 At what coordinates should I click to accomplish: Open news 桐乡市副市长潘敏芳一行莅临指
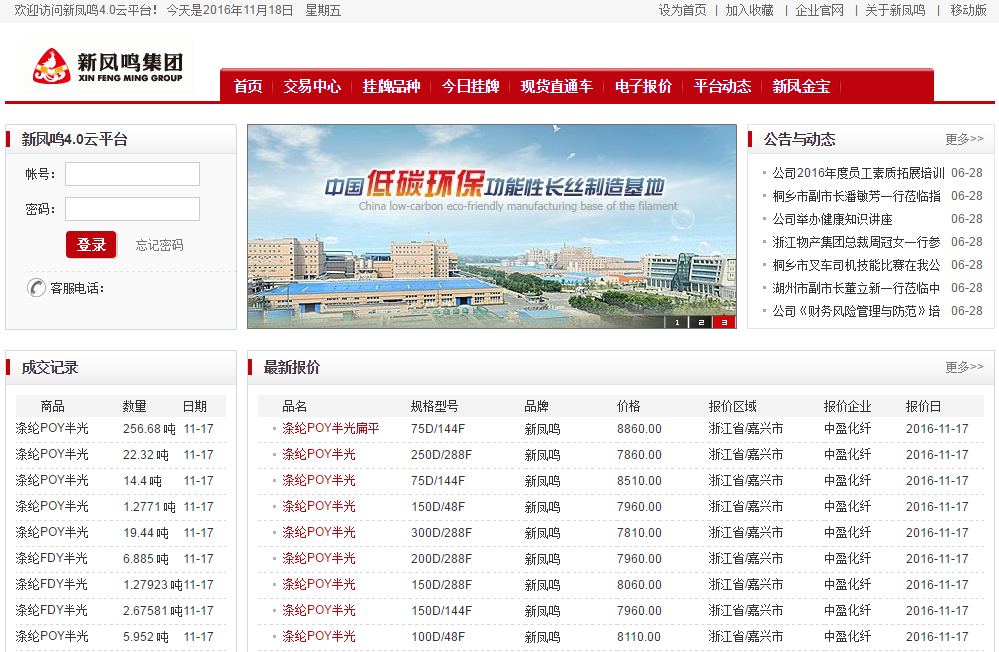[856, 196]
